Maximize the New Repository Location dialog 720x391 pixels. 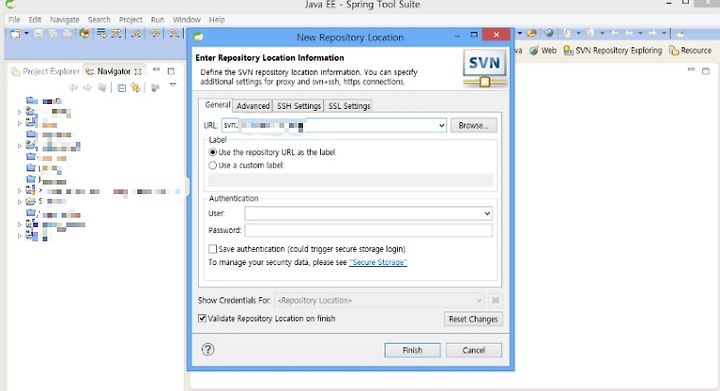point(474,35)
